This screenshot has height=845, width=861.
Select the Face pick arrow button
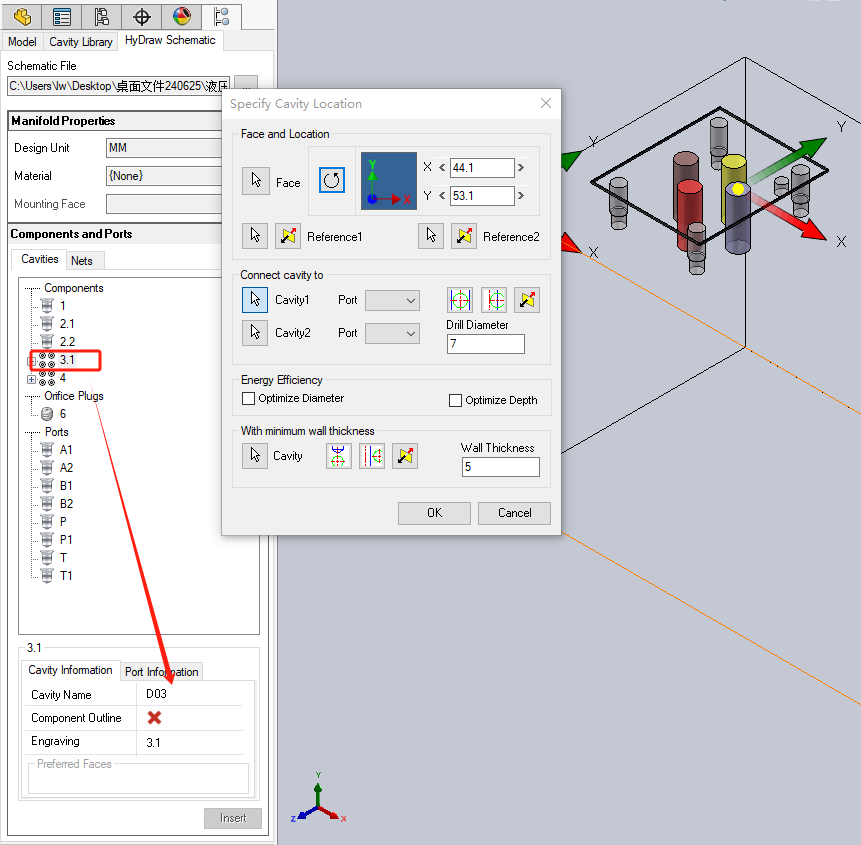pos(256,181)
